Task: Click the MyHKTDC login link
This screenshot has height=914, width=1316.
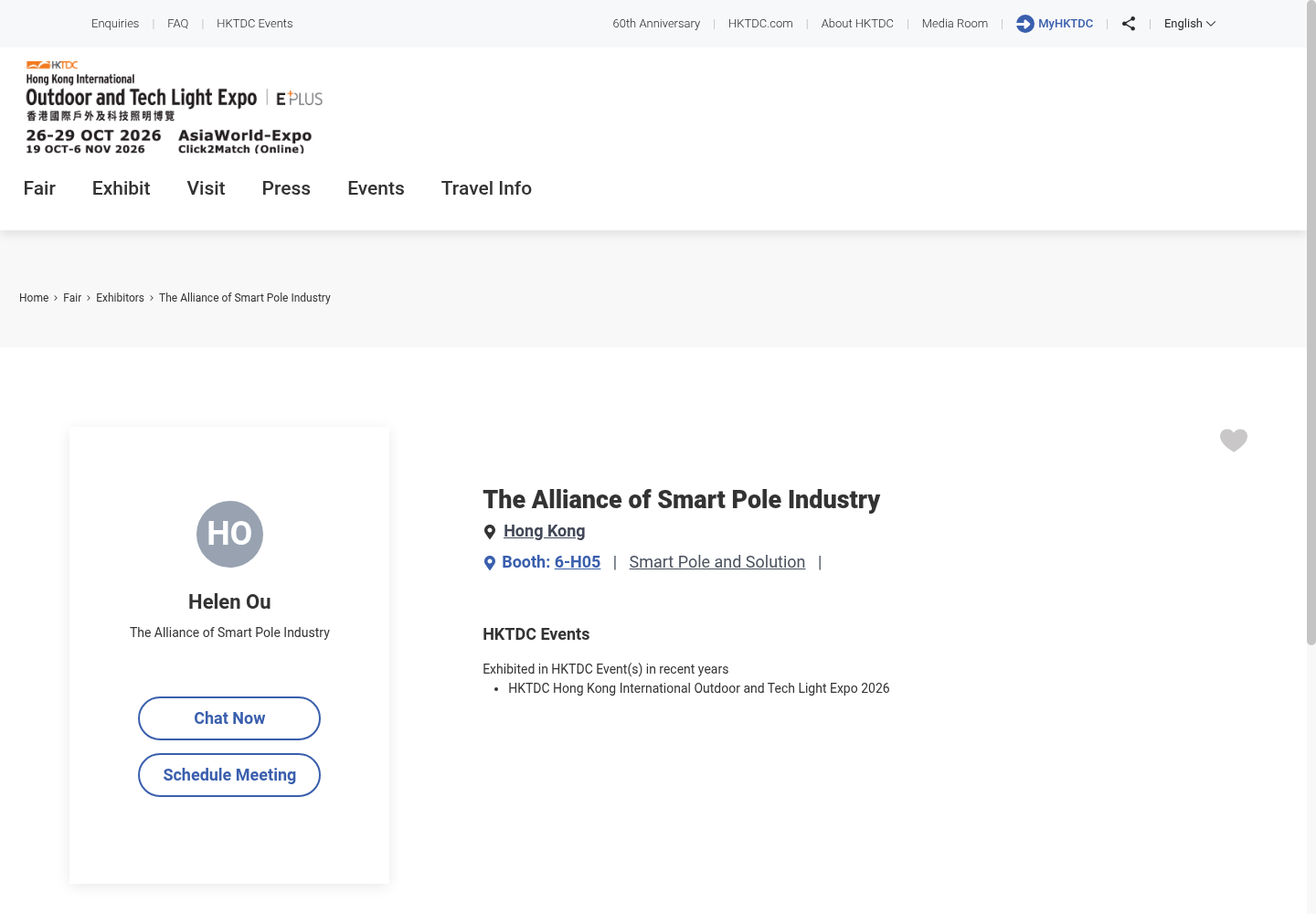Action: point(1066,24)
